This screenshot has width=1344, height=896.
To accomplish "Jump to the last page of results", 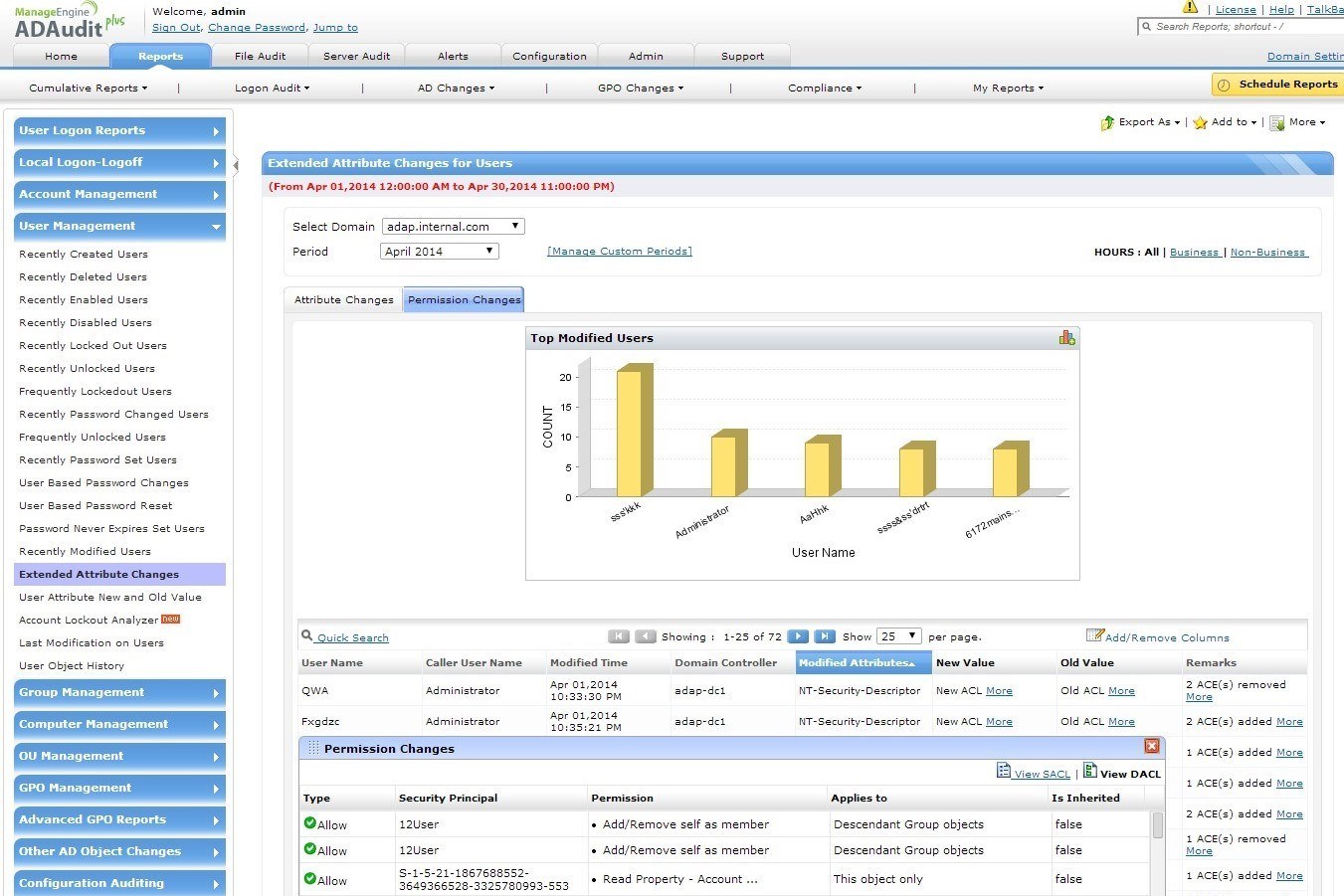I will pyautogui.click(x=824, y=636).
